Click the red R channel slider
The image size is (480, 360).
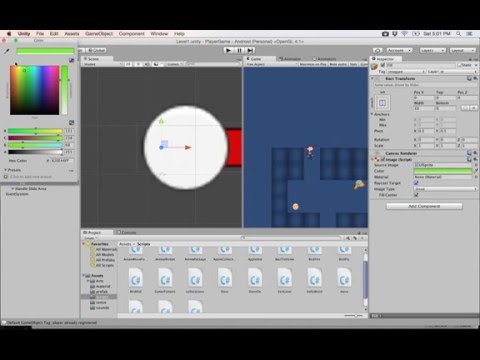pos(35,131)
